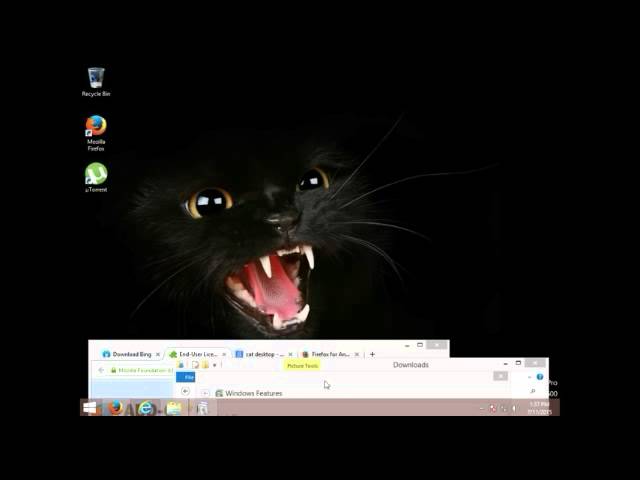Open File Explorer from the taskbar
640x480 pixels.
click(173, 407)
